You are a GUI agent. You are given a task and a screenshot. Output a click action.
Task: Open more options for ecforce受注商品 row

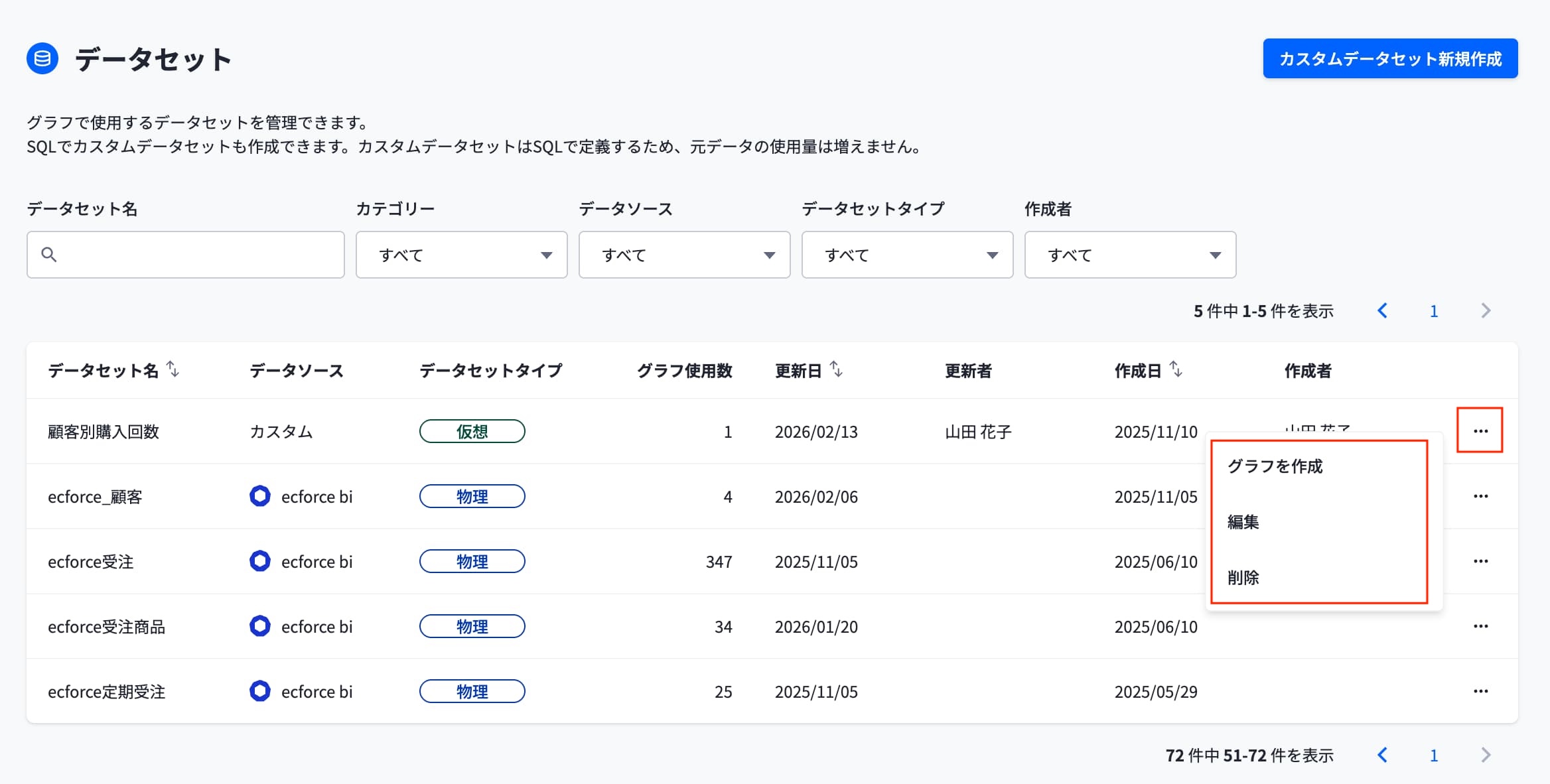[x=1480, y=626]
